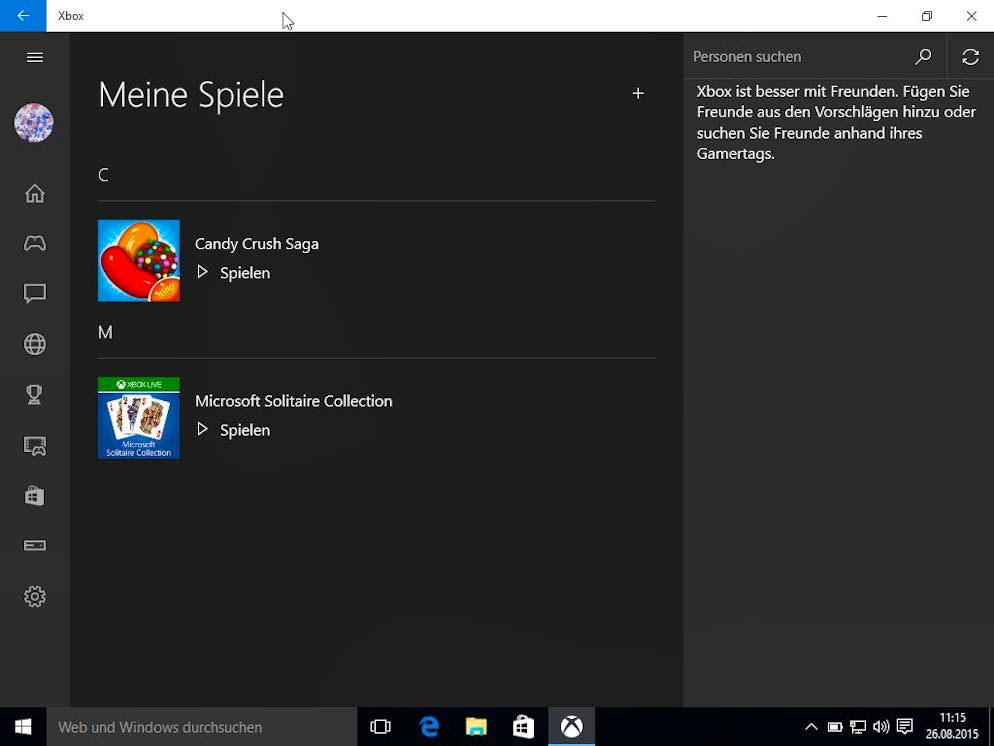Open Connect console icon in sidebar
994x746 pixels.
click(x=35, y=546)
